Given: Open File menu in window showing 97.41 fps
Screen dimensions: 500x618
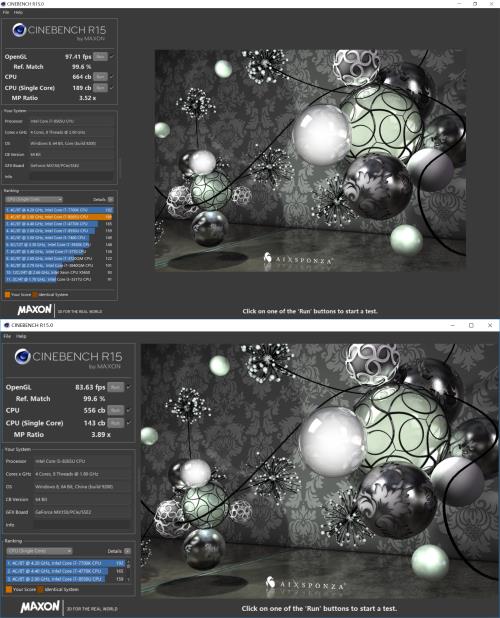Looking at the screenshot, I should 6,13.
